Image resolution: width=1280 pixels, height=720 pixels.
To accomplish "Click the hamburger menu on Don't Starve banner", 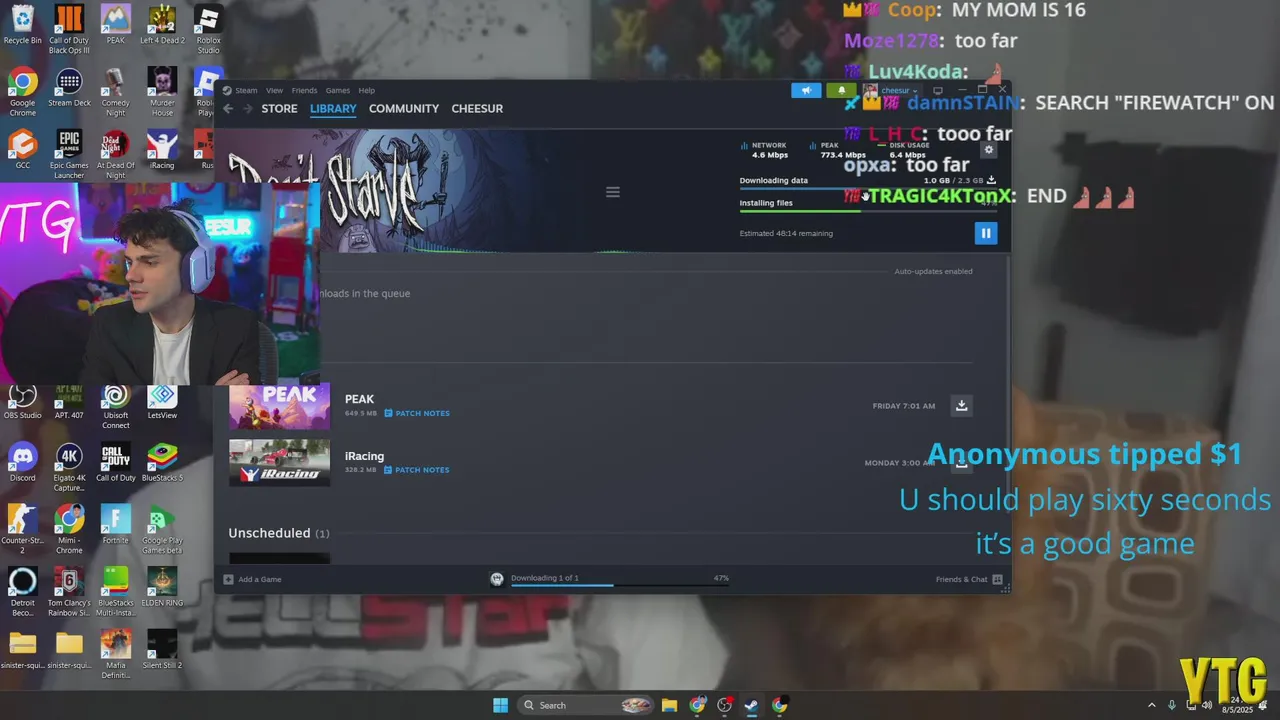I will [613, 192].
